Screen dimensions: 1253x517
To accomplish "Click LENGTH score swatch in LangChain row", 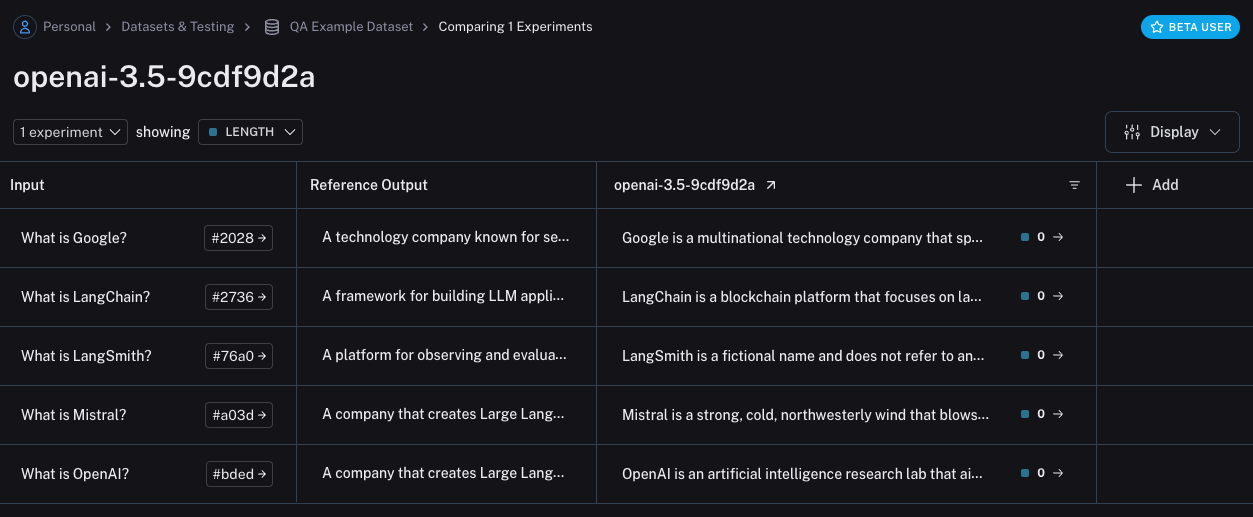I will click(1025, 296).
